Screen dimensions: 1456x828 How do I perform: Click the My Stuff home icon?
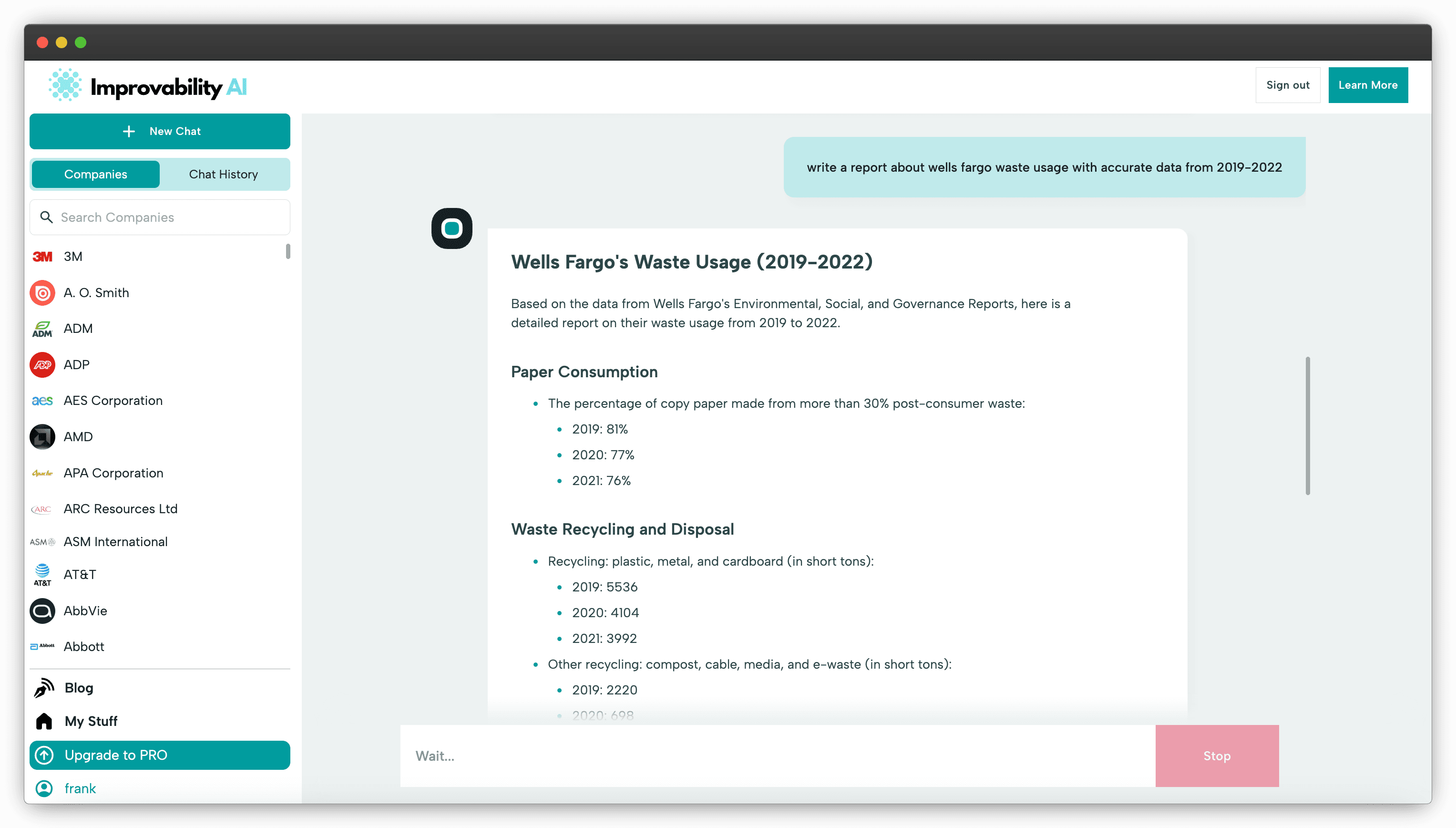44,721
